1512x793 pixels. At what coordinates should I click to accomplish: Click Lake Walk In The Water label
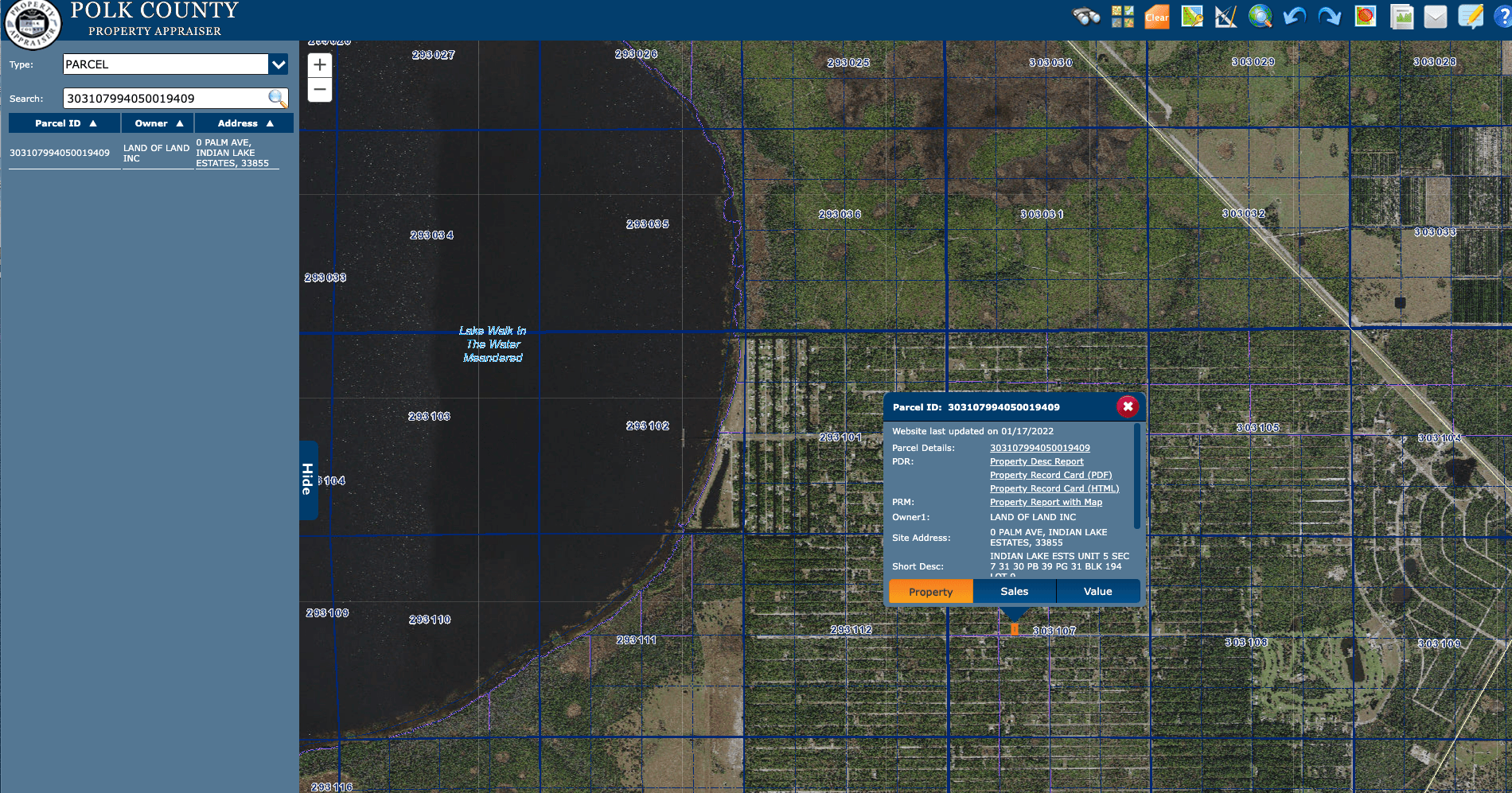pyautogui.click(x=493, y=344)
